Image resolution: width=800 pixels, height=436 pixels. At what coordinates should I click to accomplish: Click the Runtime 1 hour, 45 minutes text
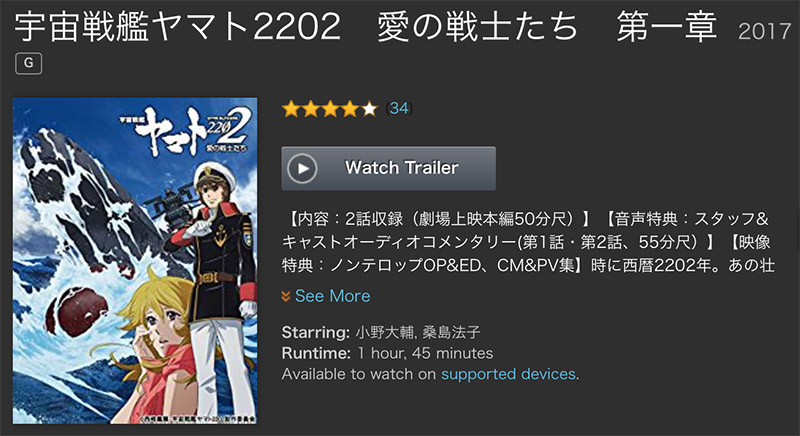click(x=387, y=353)
